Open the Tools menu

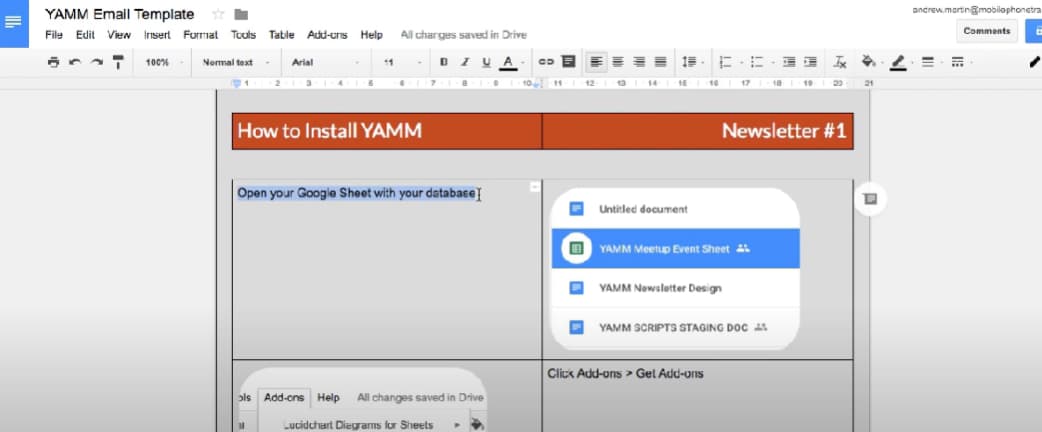(243, 35)
